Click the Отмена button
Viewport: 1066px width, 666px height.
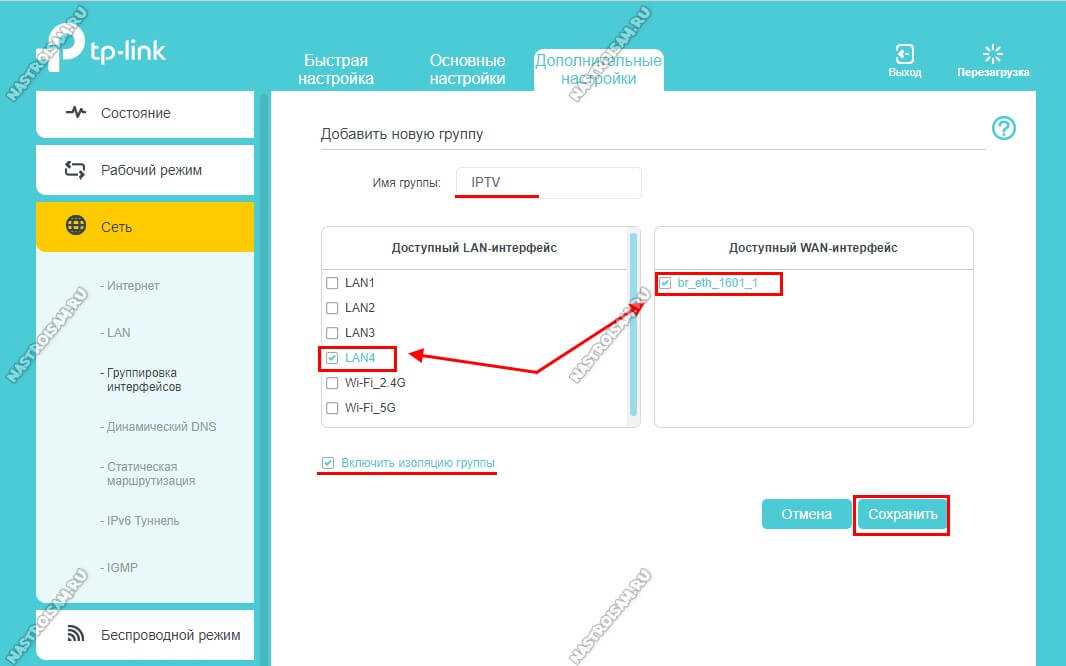pos(806,514)
